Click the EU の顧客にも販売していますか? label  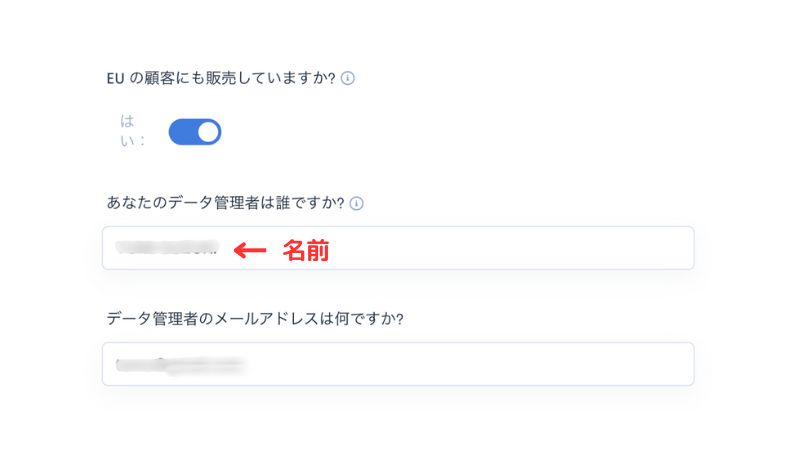[x=221, y=78]
